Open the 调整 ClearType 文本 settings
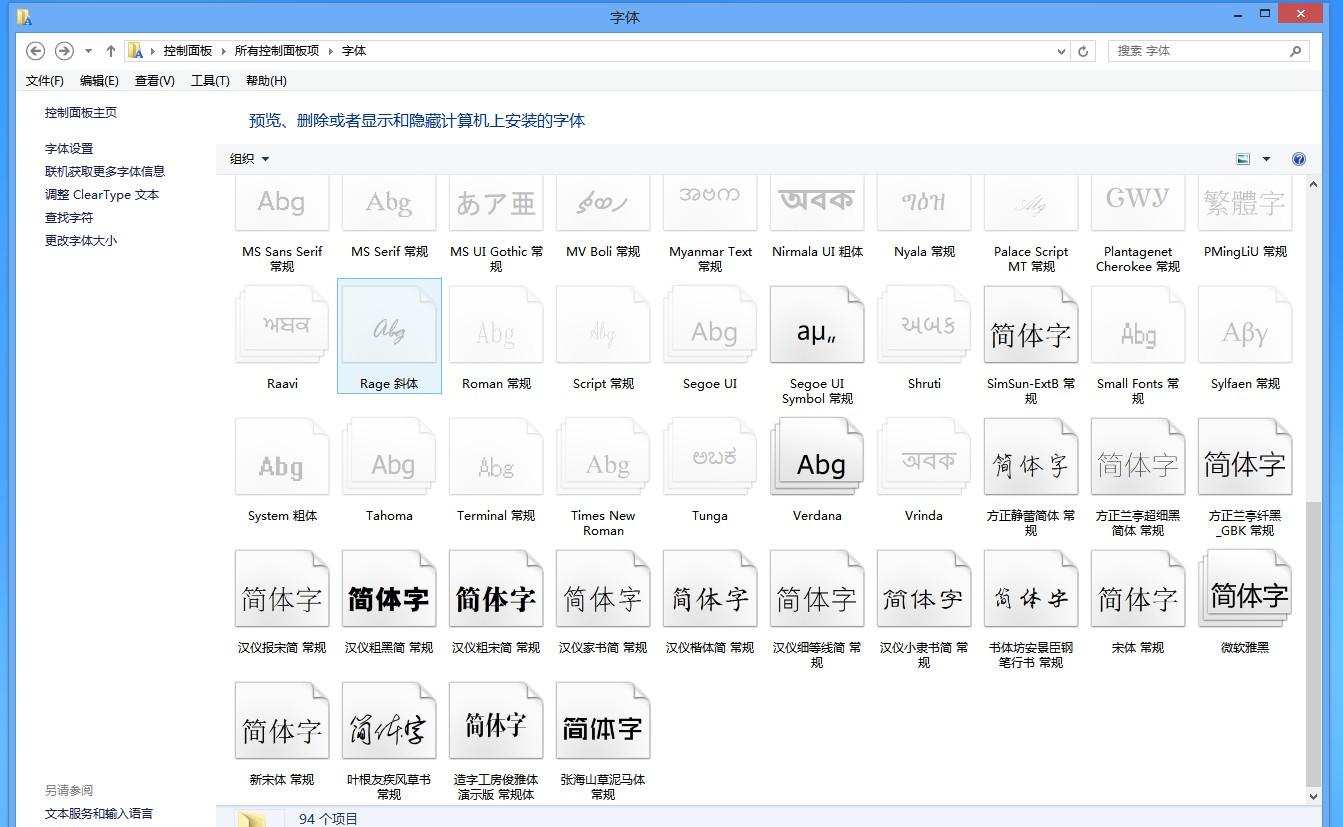 [100, 194]
